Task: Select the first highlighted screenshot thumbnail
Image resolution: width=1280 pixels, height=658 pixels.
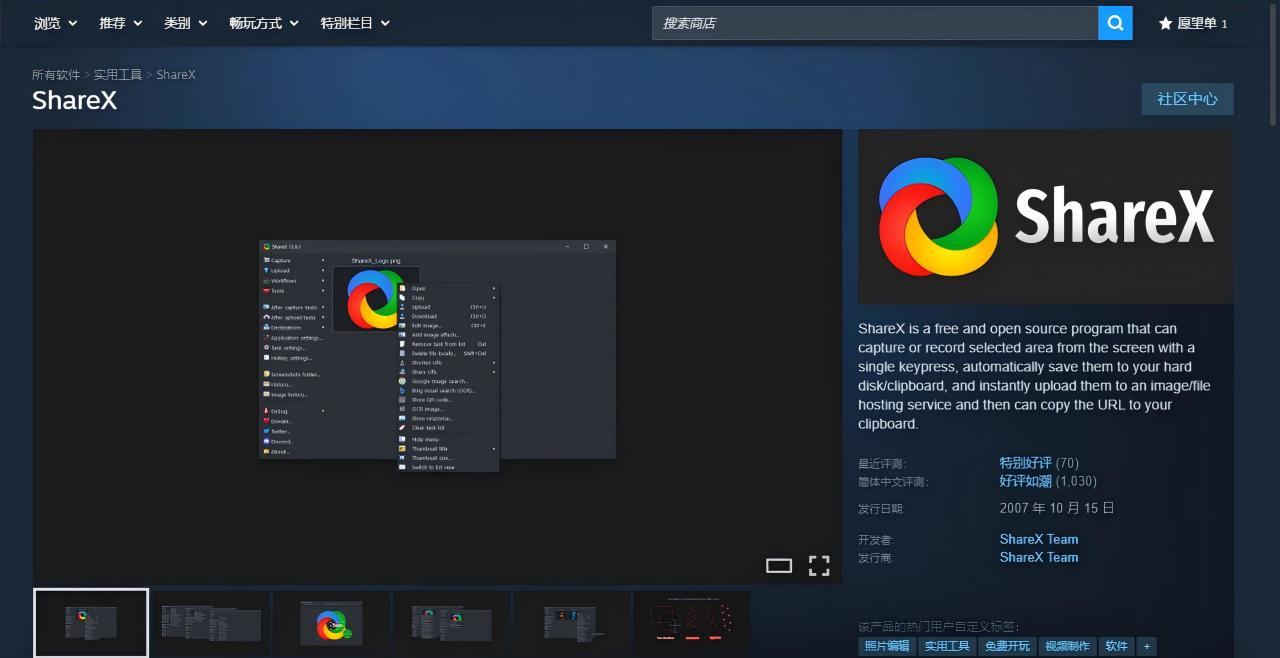Action: coord(91,623)
